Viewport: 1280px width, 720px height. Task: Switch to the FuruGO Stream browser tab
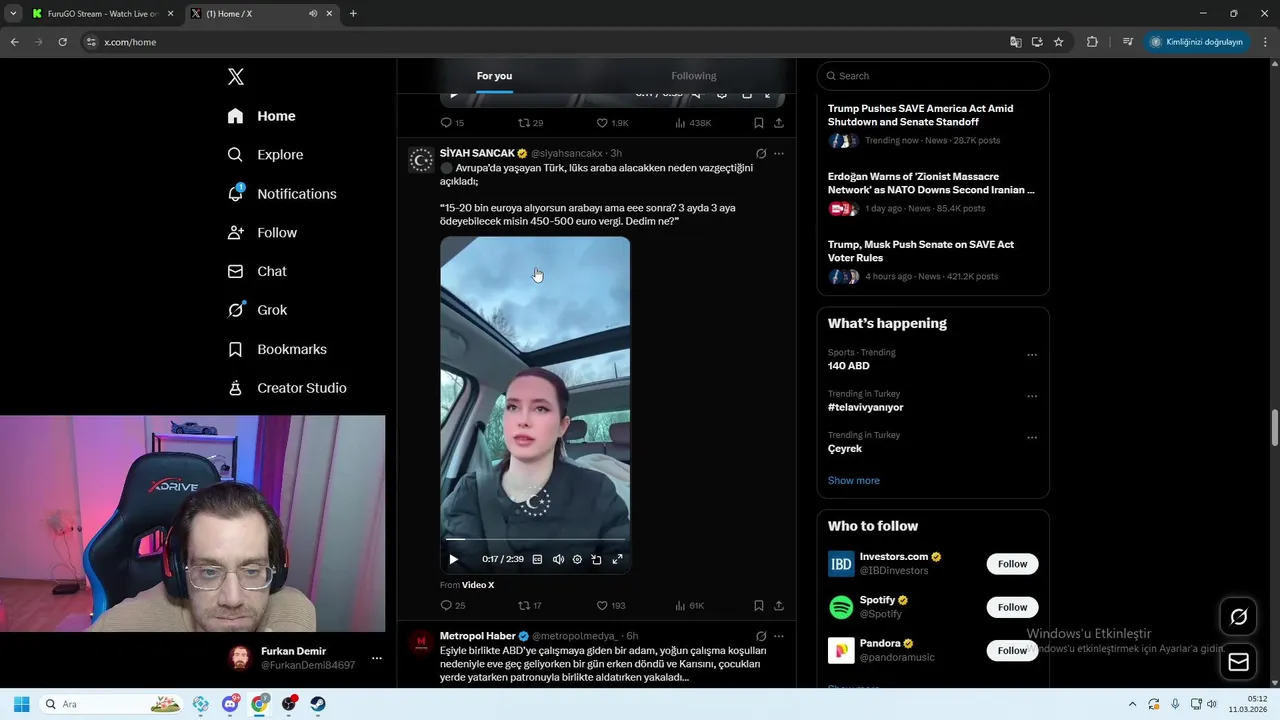(x=101, y=14)
